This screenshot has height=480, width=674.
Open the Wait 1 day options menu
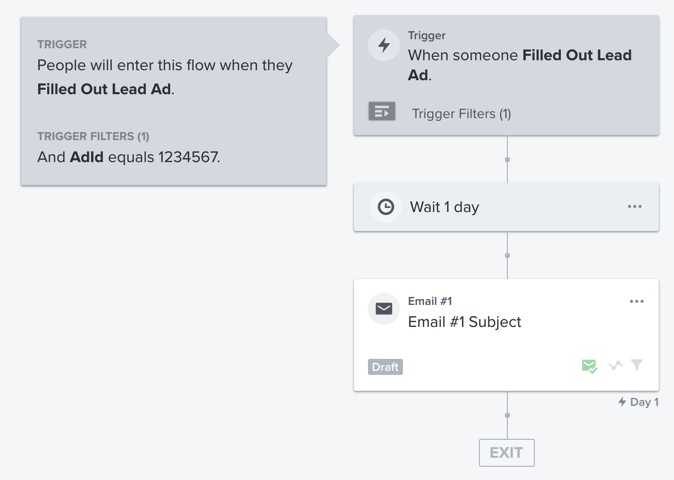point(635,207)
